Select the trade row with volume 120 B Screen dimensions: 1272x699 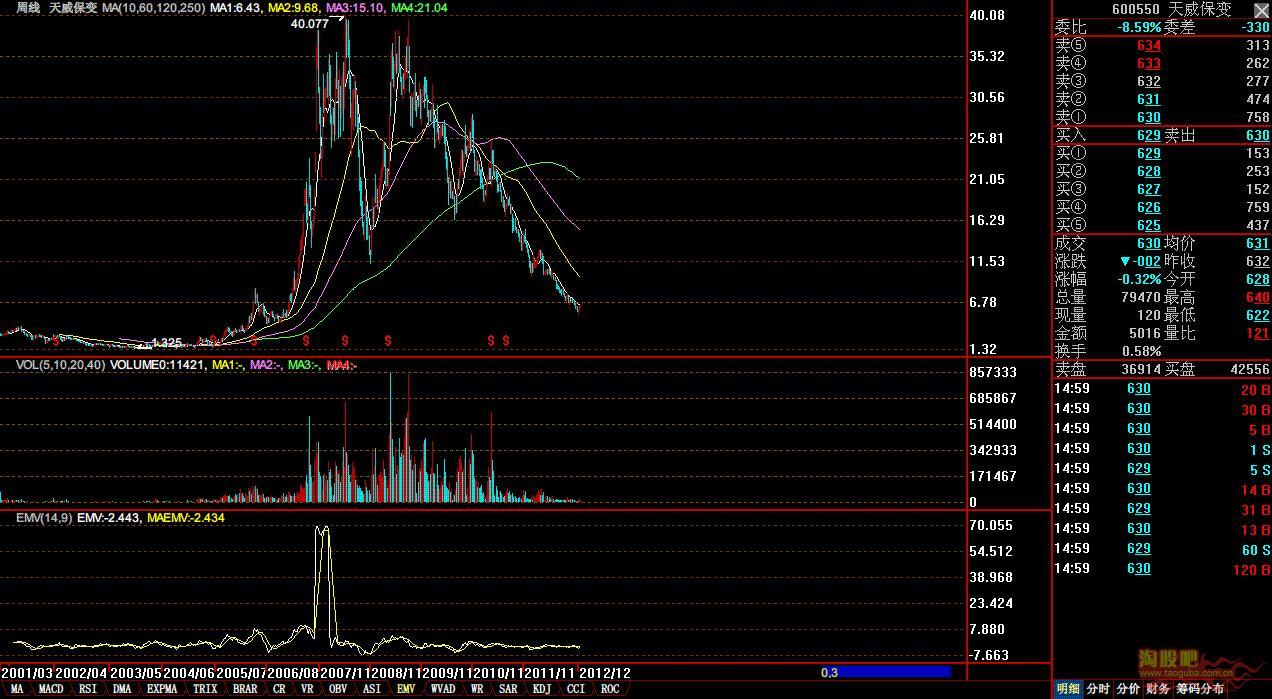[1161, 569]
